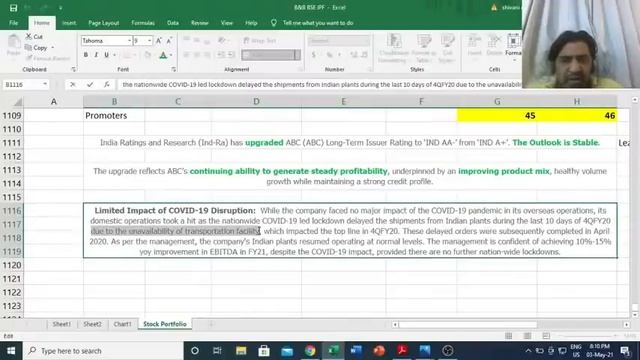The image size is (640, 360).
Task: Confirm the formula bar entry checkmark
Action: pos(90,84)
